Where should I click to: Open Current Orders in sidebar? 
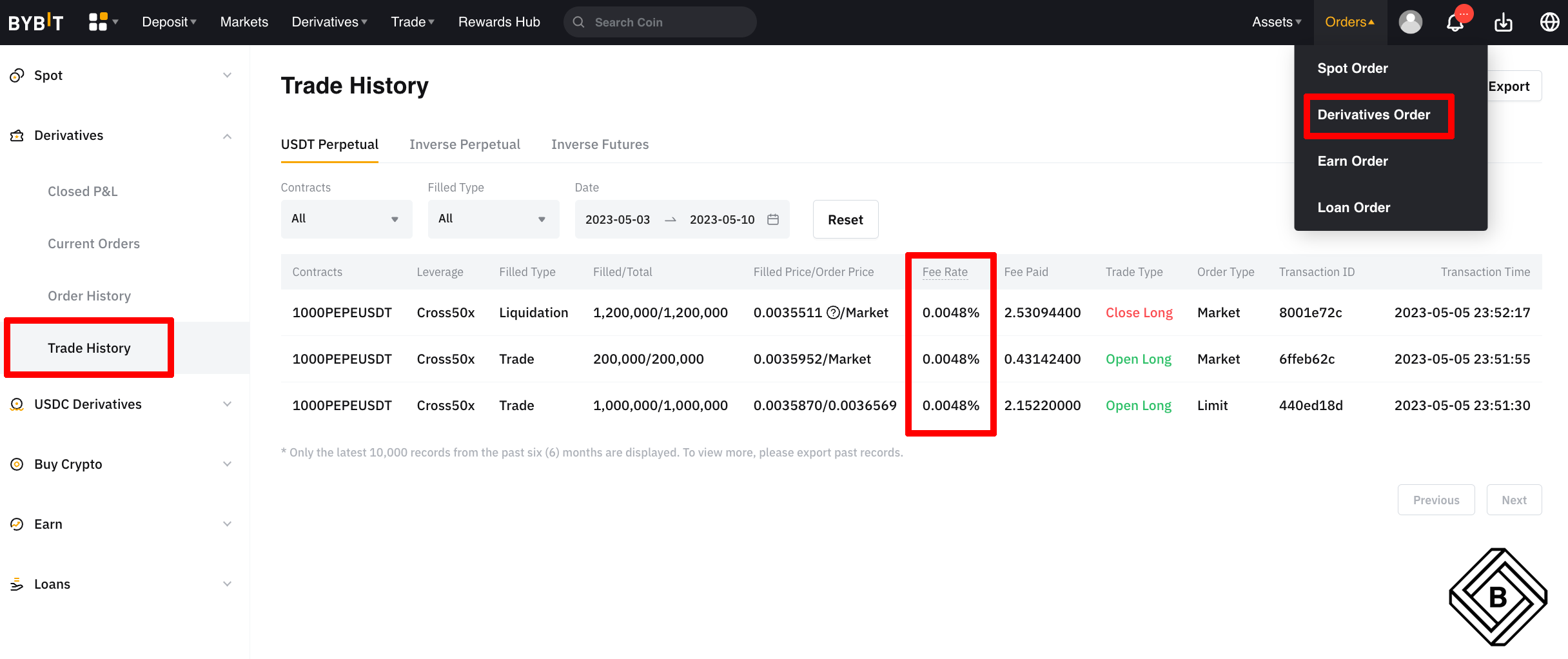93,244
